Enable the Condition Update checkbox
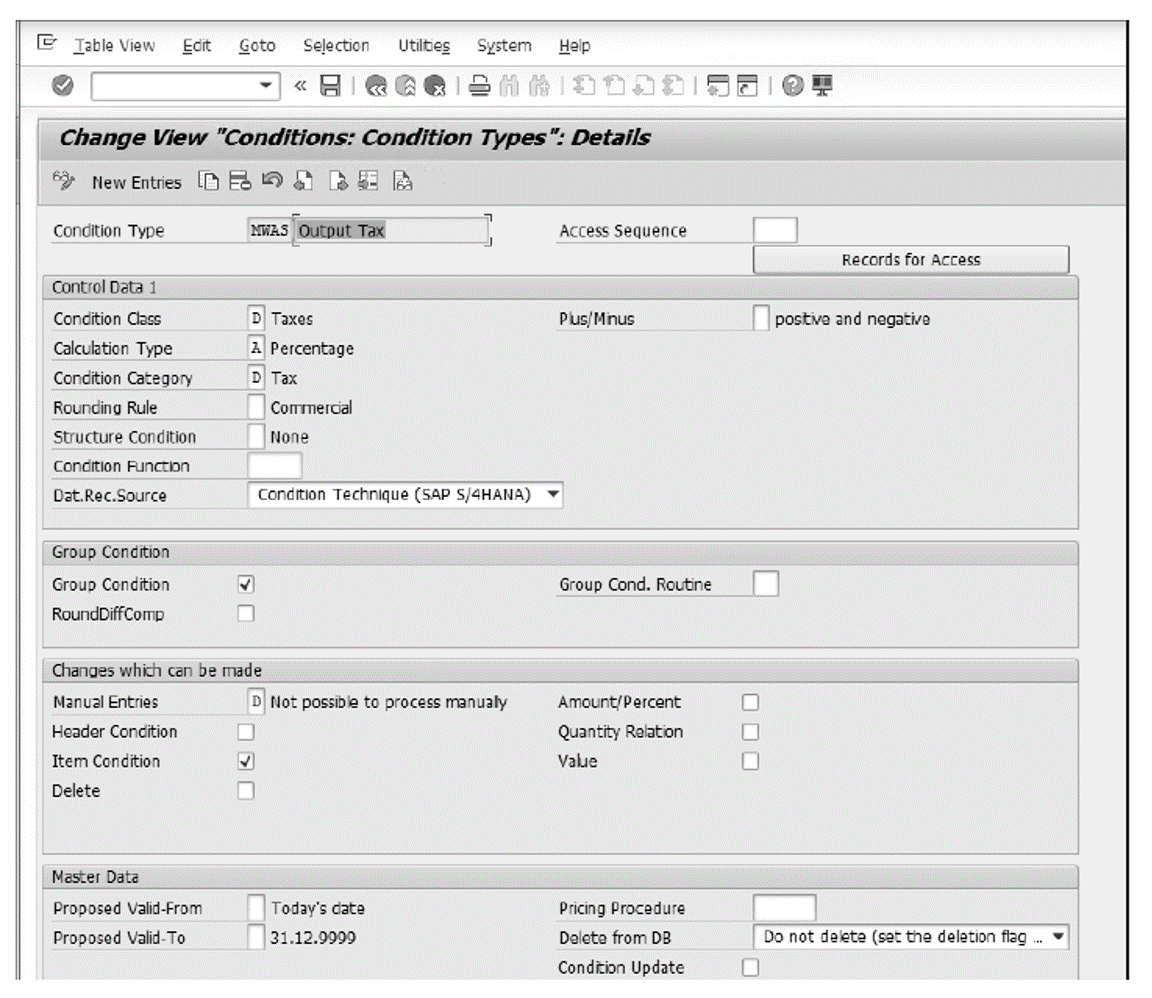Screen dimensions: 1152x998 [x=750, y=967]
